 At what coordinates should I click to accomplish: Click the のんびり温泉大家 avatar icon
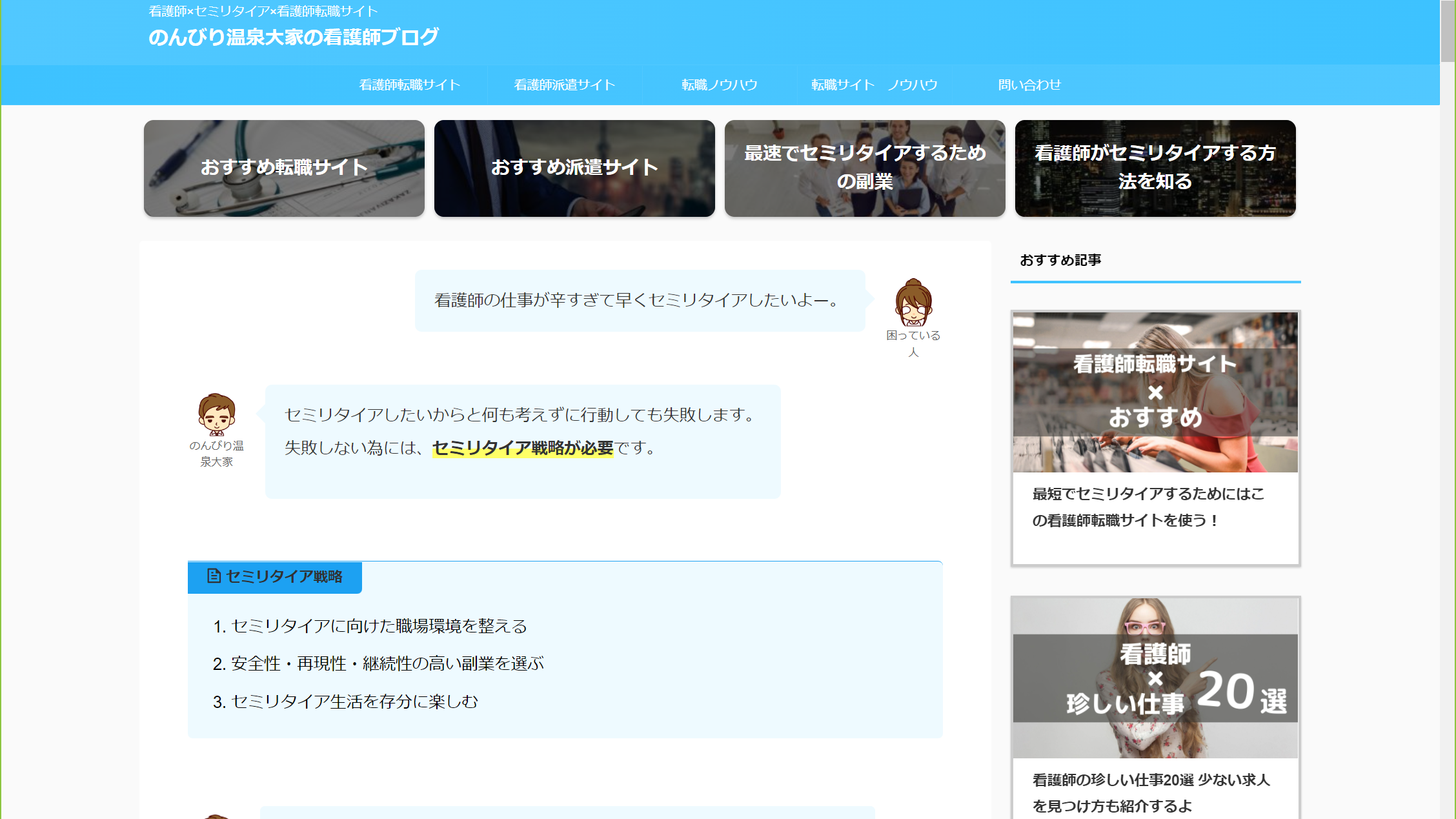click(216, 414)
